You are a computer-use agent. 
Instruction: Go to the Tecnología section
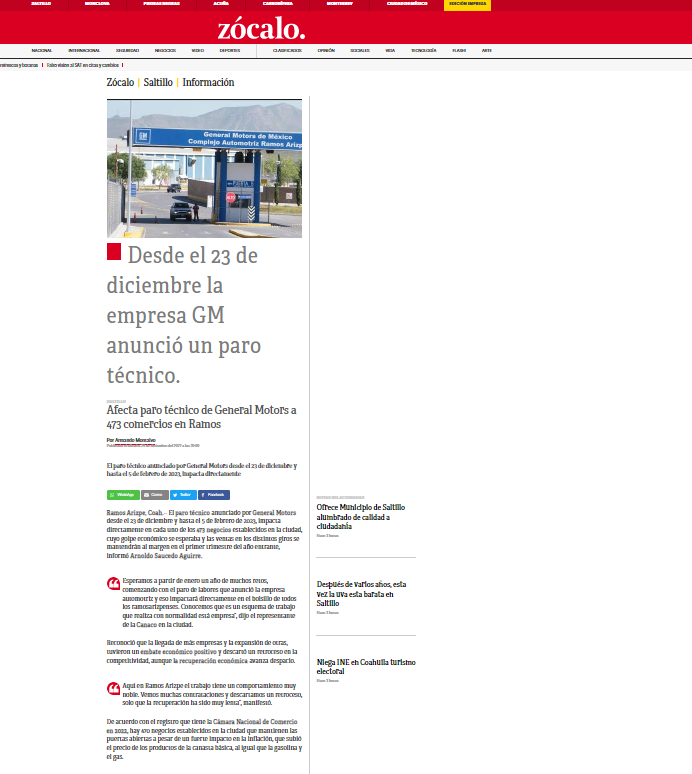tap(423, 50)
